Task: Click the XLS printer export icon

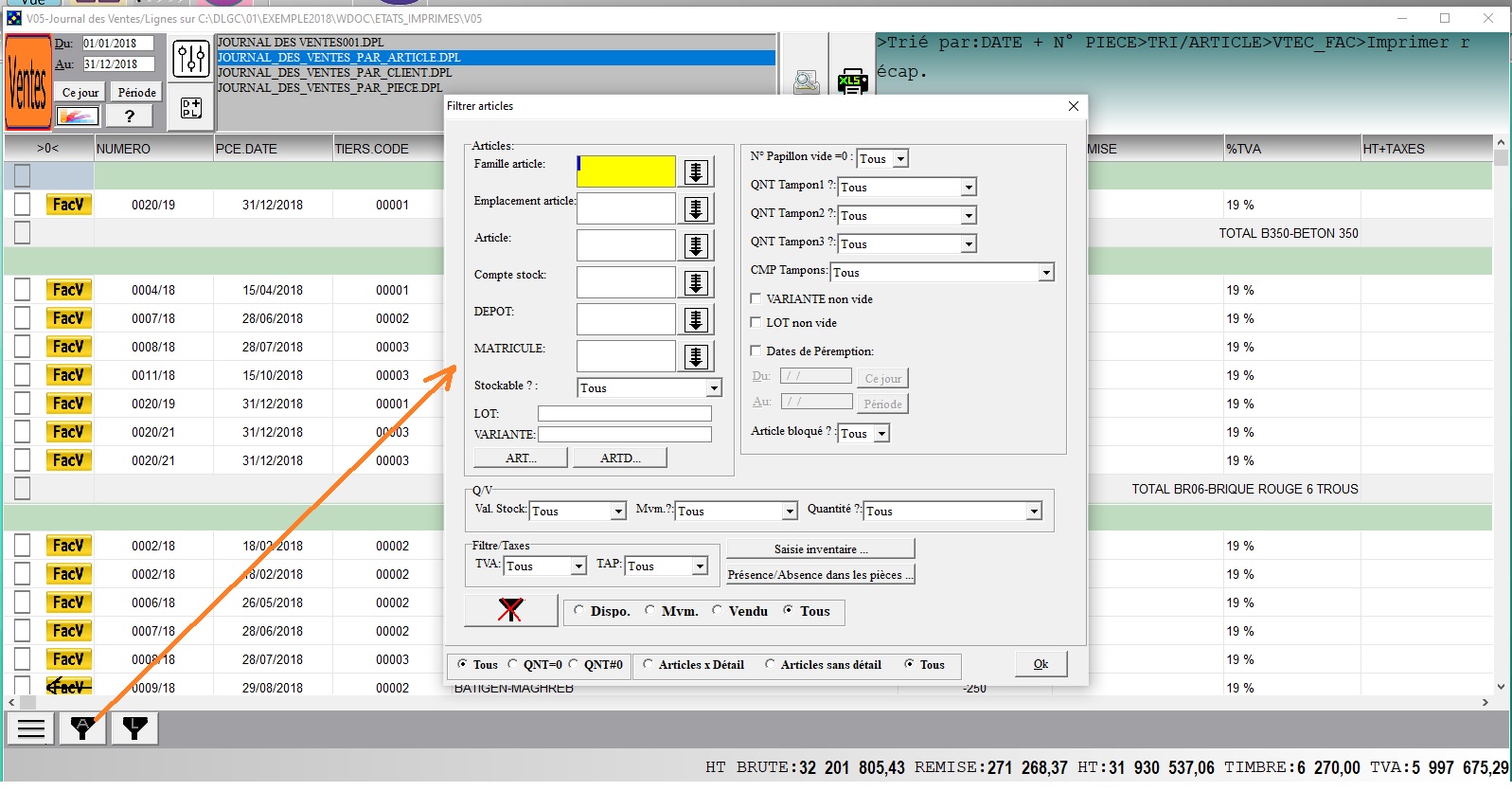Action: (852, 81)
